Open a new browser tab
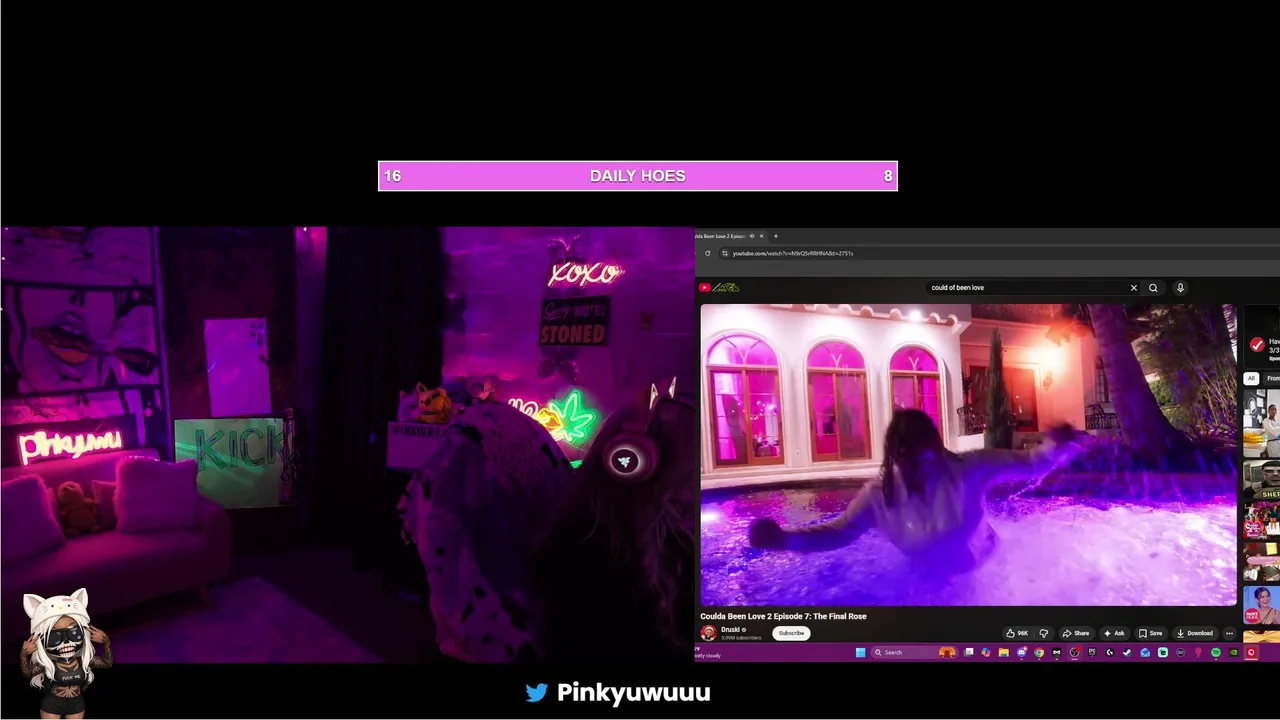Screen dimensions: 1280x720 pos(775,236)
